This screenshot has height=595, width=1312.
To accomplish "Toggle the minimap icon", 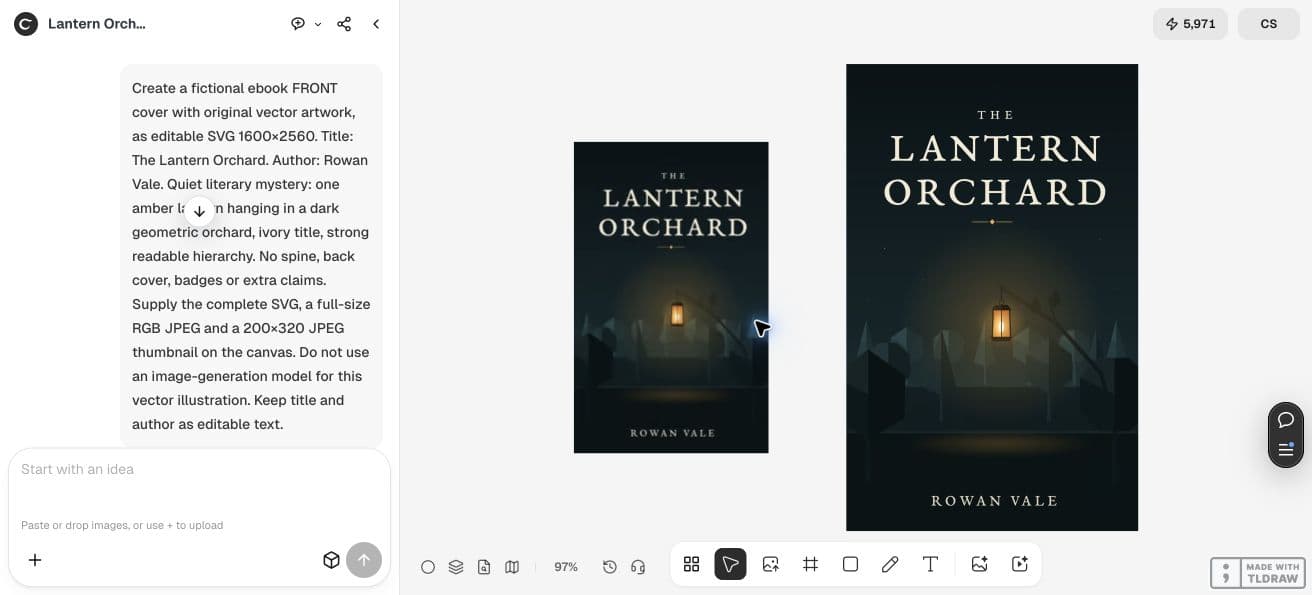I will pyautogui.click(x=512, y=567).
